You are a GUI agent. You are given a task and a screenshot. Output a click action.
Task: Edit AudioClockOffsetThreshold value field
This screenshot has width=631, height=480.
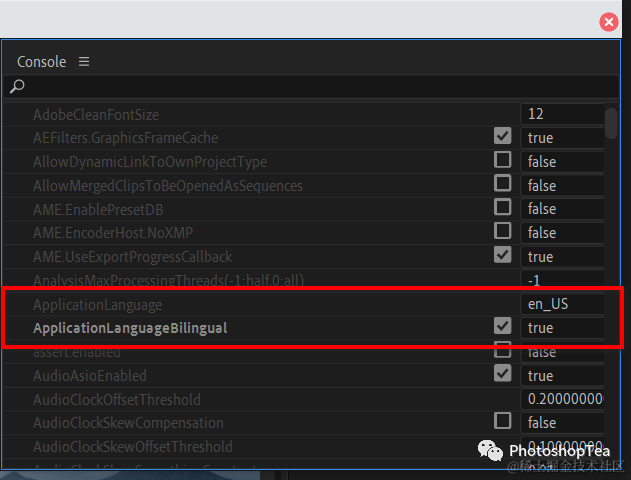tap(562, 399)
